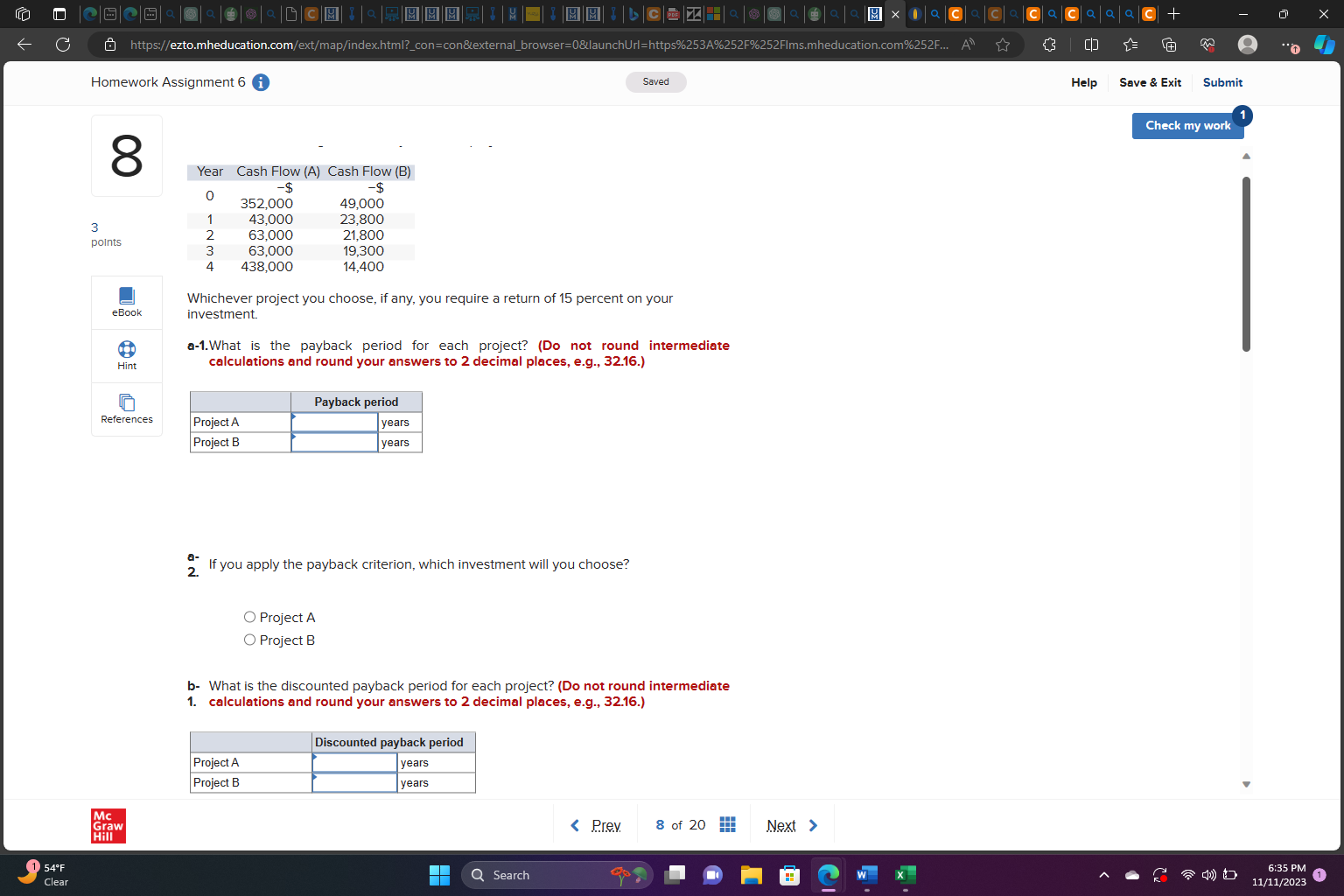Viewport: 1344px width, 896px height.
Task: Open browser essentials heart icon
Action: tap(1207, 45)
